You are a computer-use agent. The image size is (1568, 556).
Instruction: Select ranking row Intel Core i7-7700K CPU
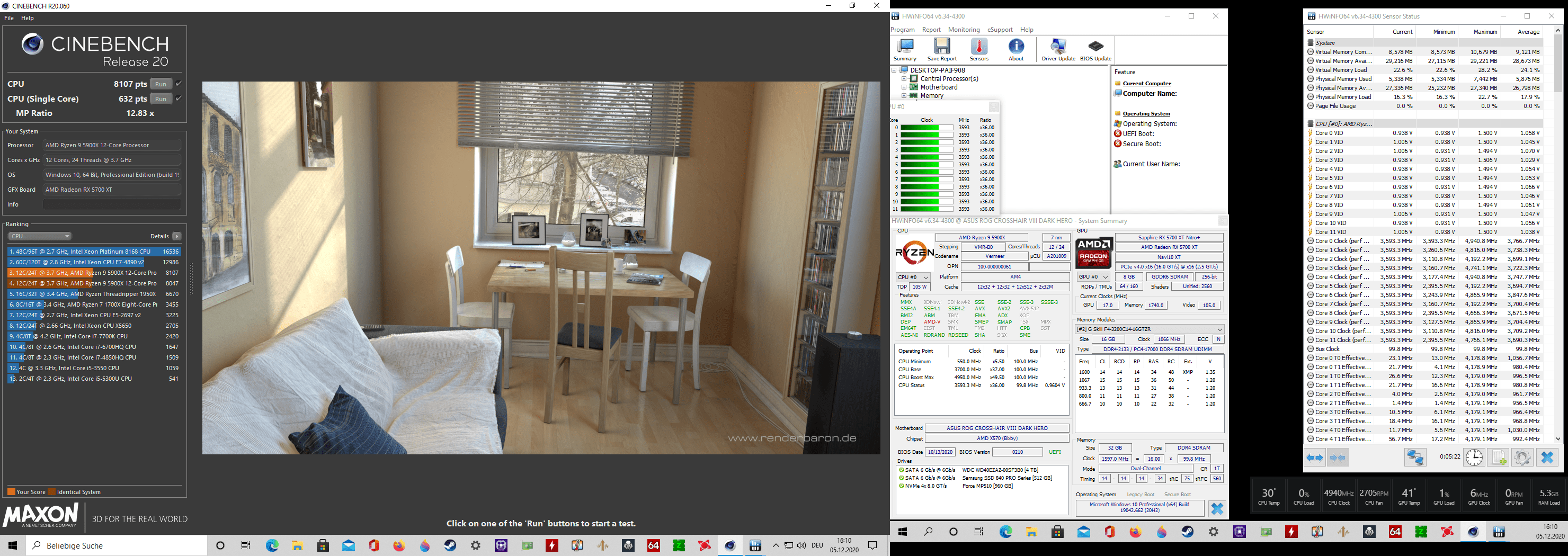click(94, 336)
